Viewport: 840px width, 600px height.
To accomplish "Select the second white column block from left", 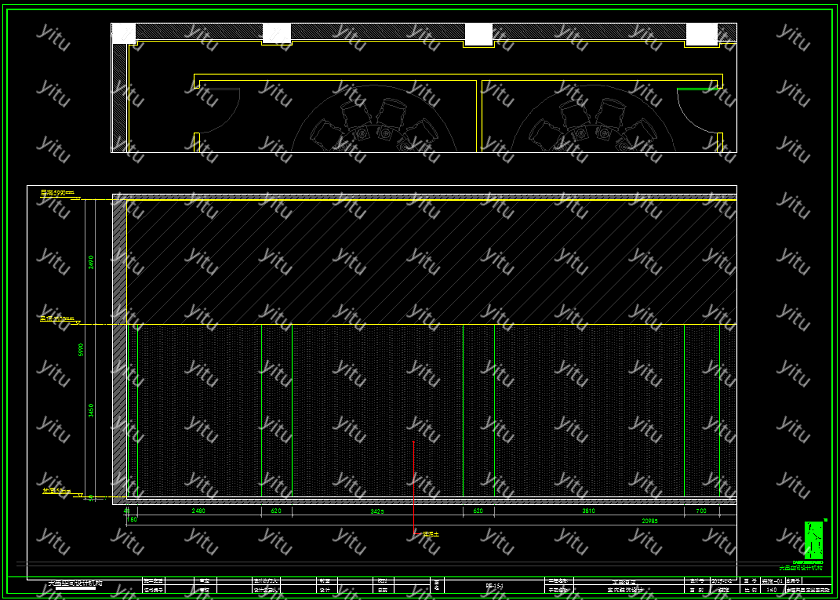I will pyautogui.click(x=276, y=34).
